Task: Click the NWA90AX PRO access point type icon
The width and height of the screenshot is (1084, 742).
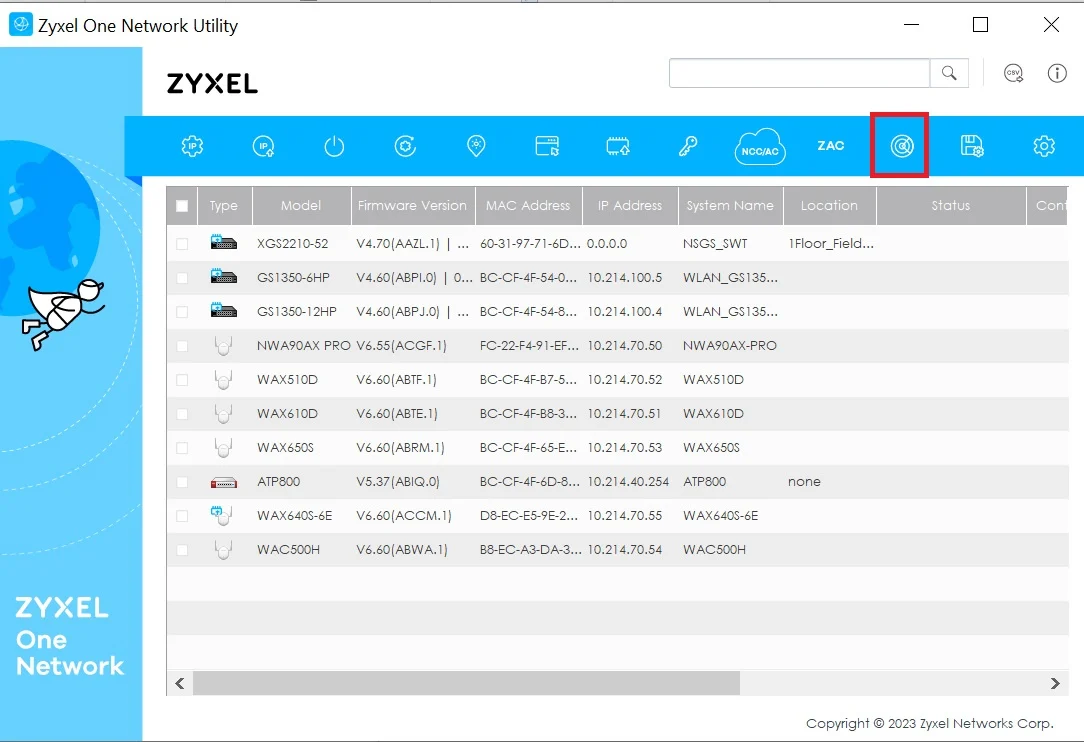Action: 223,345
